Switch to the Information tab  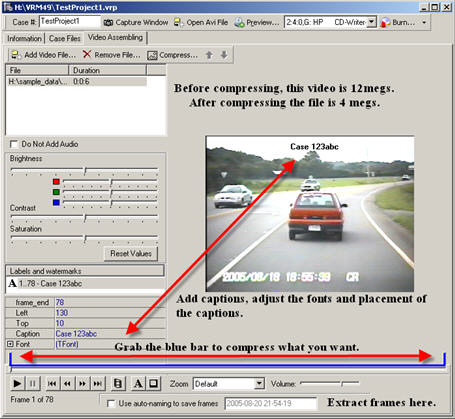[x=24, y=39]
